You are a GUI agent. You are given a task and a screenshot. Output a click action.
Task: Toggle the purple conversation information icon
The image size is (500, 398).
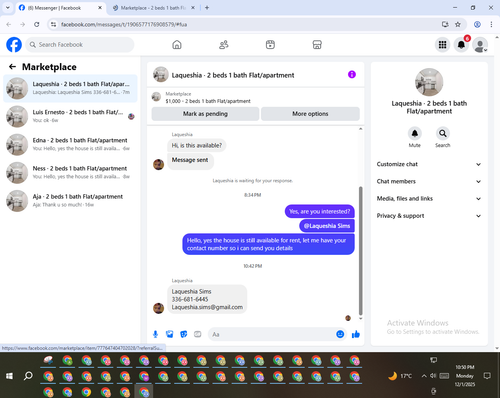(x=352, y=74)
